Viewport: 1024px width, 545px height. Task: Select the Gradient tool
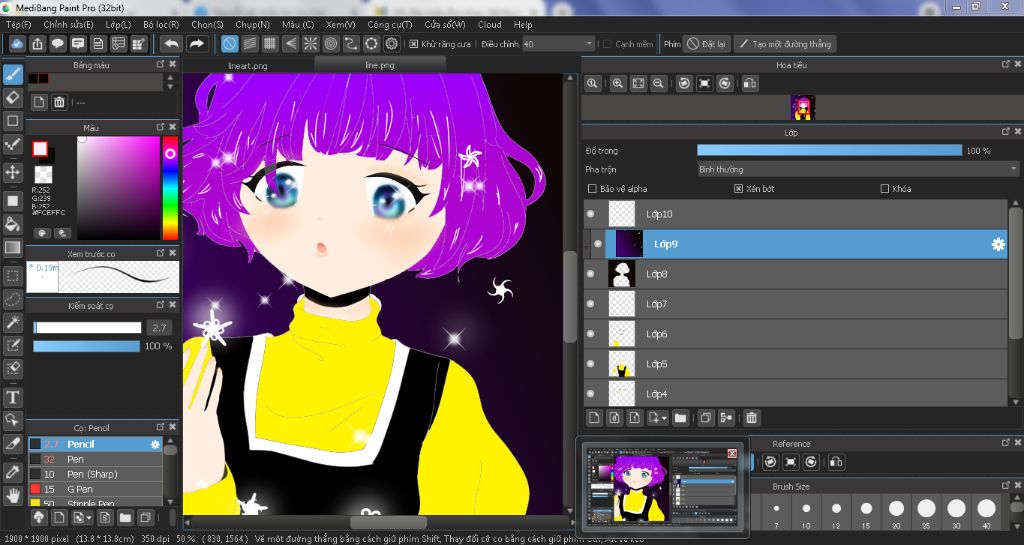pos(13,247)
